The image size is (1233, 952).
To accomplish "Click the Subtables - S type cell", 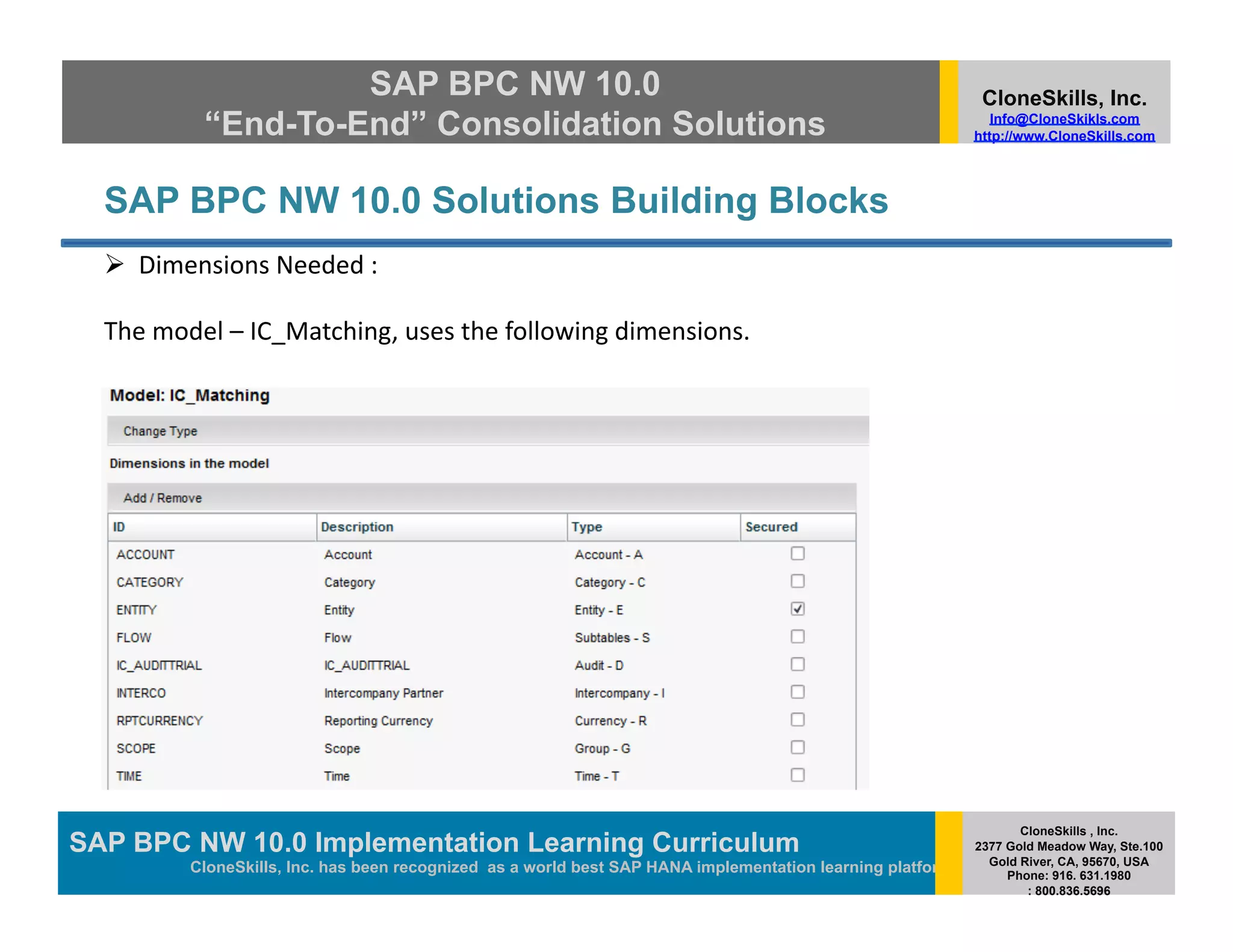I will [x=612, y=638].
